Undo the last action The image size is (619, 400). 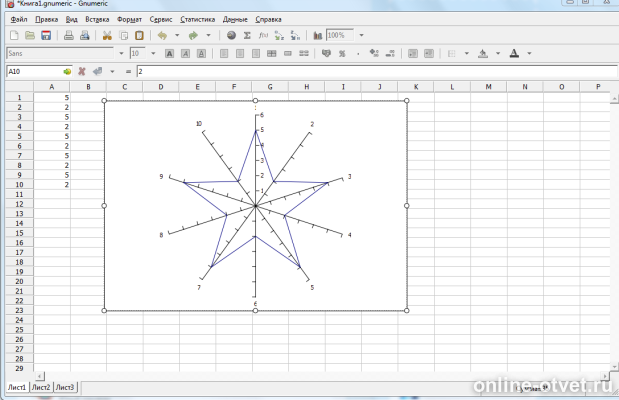click(x=162, y=36)
